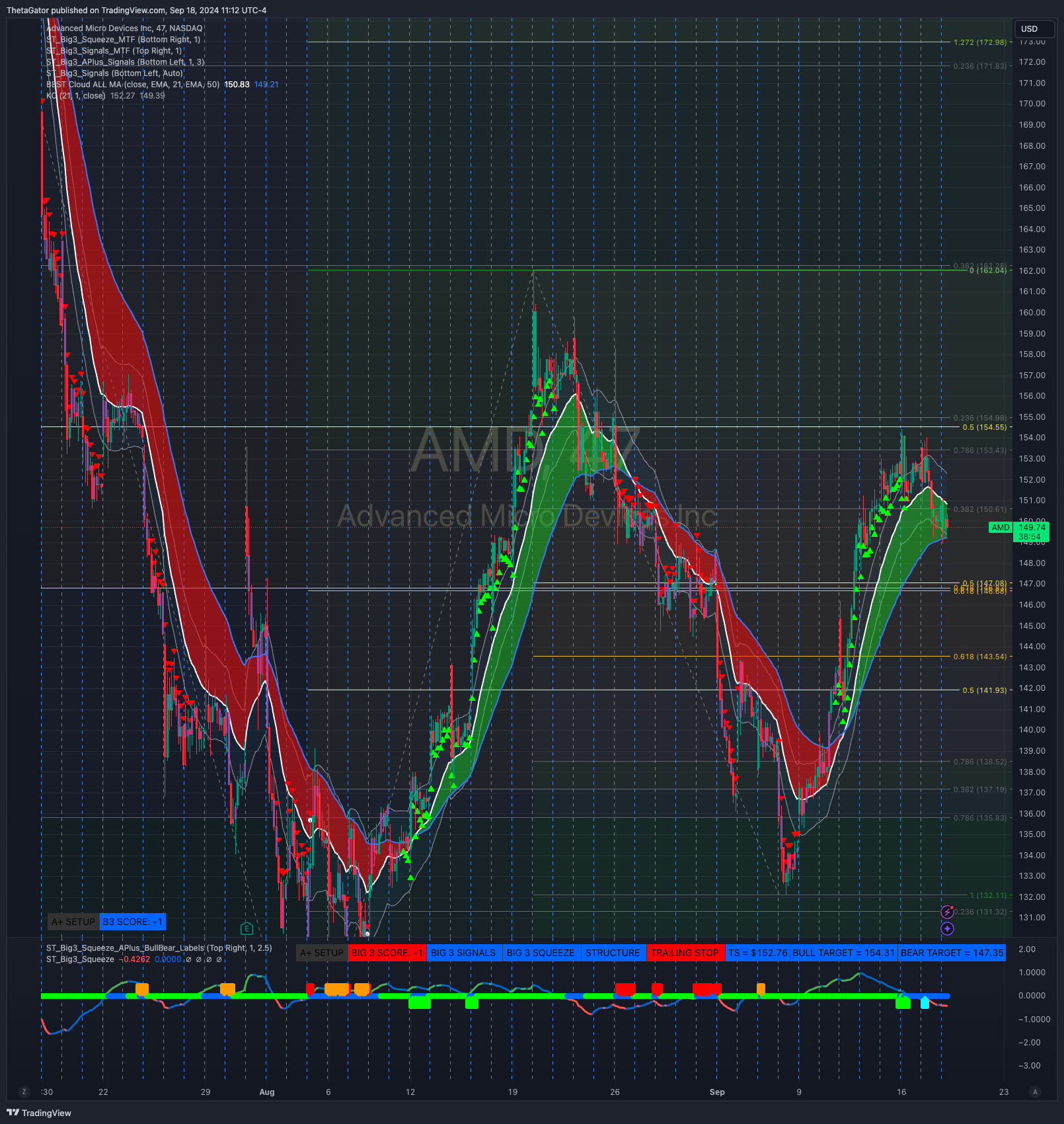Image resolution: width=1064 pixels, height=1124 pixels.
Task: Click the 0.618 (143.54) Fibonacci label
Action: (x=980, y=657)
